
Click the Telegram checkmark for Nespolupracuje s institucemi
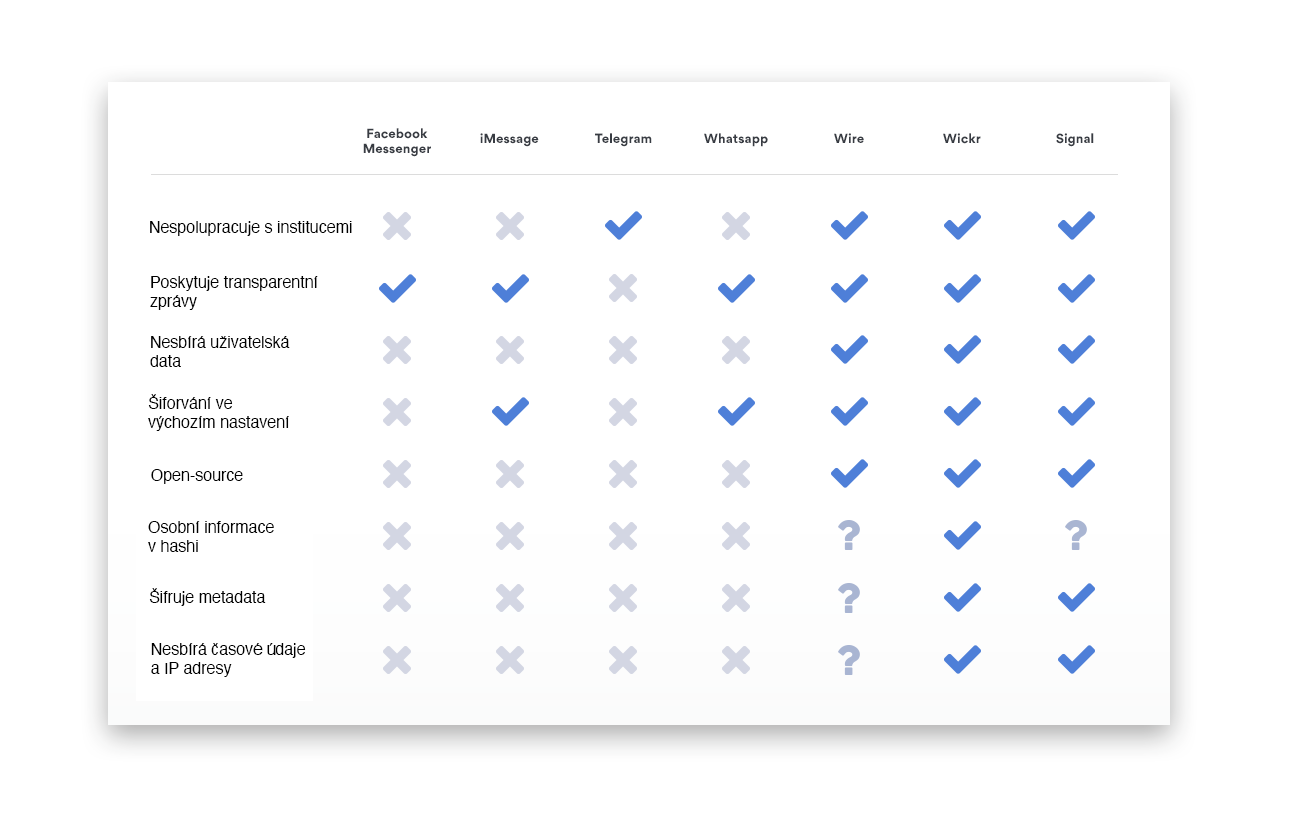tap(623, 226)
